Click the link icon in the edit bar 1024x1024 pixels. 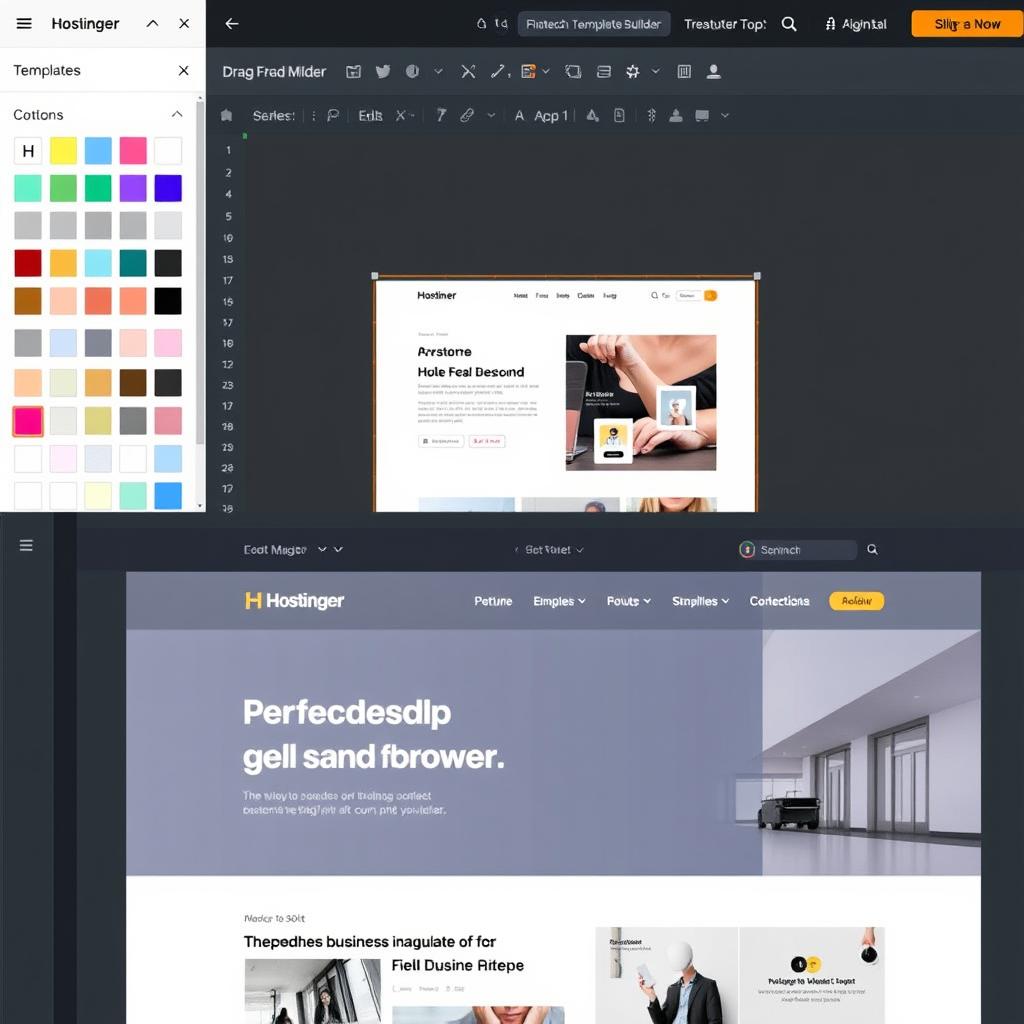click(467, 115)
